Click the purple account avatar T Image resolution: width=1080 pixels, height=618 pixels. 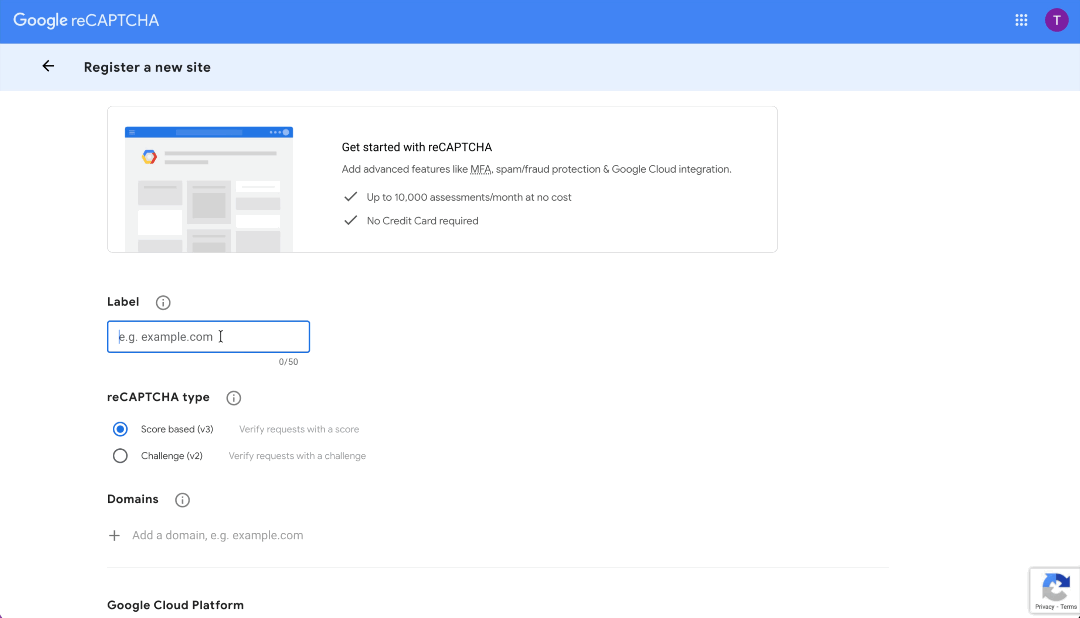pyautogui.click(x=1057, y=19)
